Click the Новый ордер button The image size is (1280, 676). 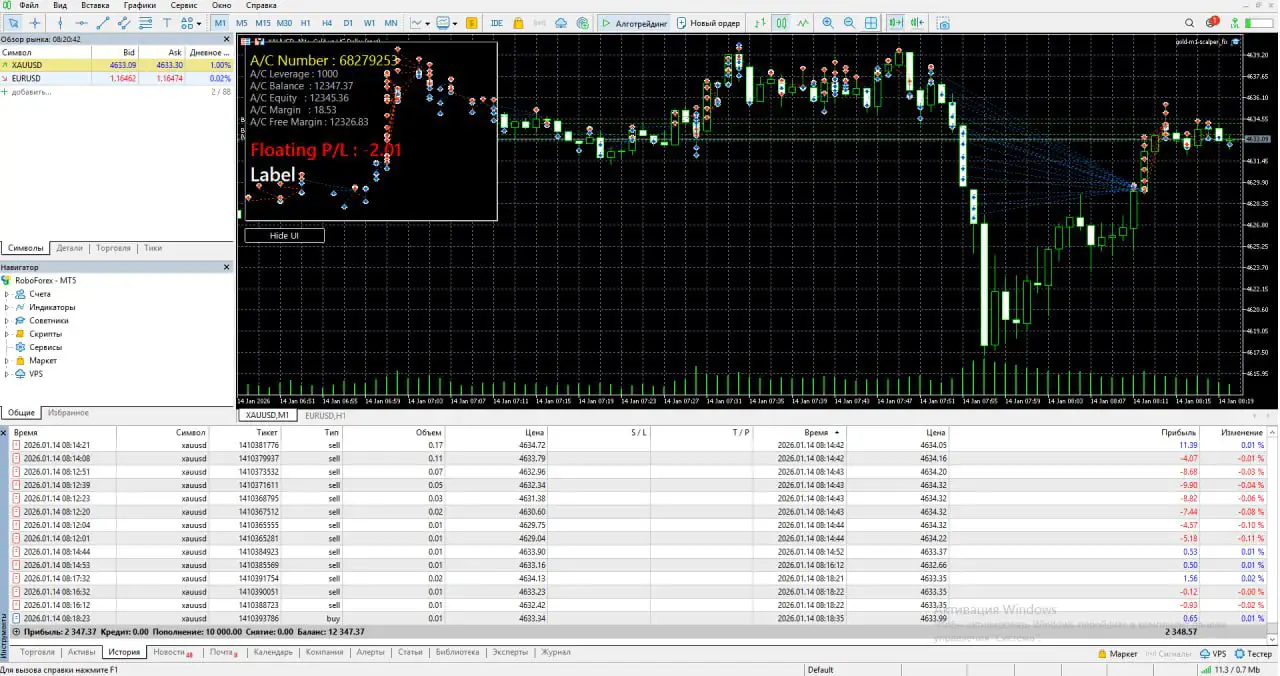708,23
